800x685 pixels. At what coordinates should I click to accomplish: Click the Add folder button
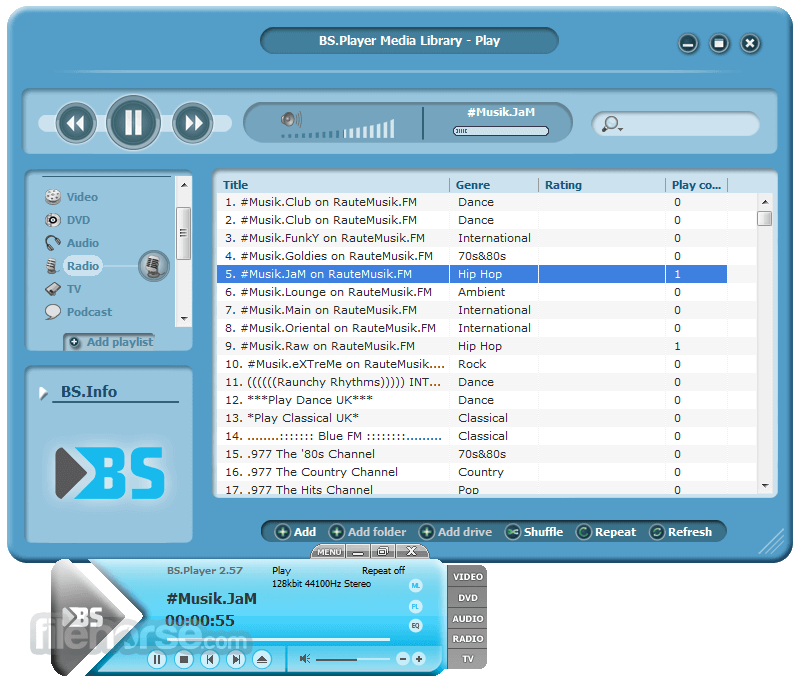(x=367, y=532)
